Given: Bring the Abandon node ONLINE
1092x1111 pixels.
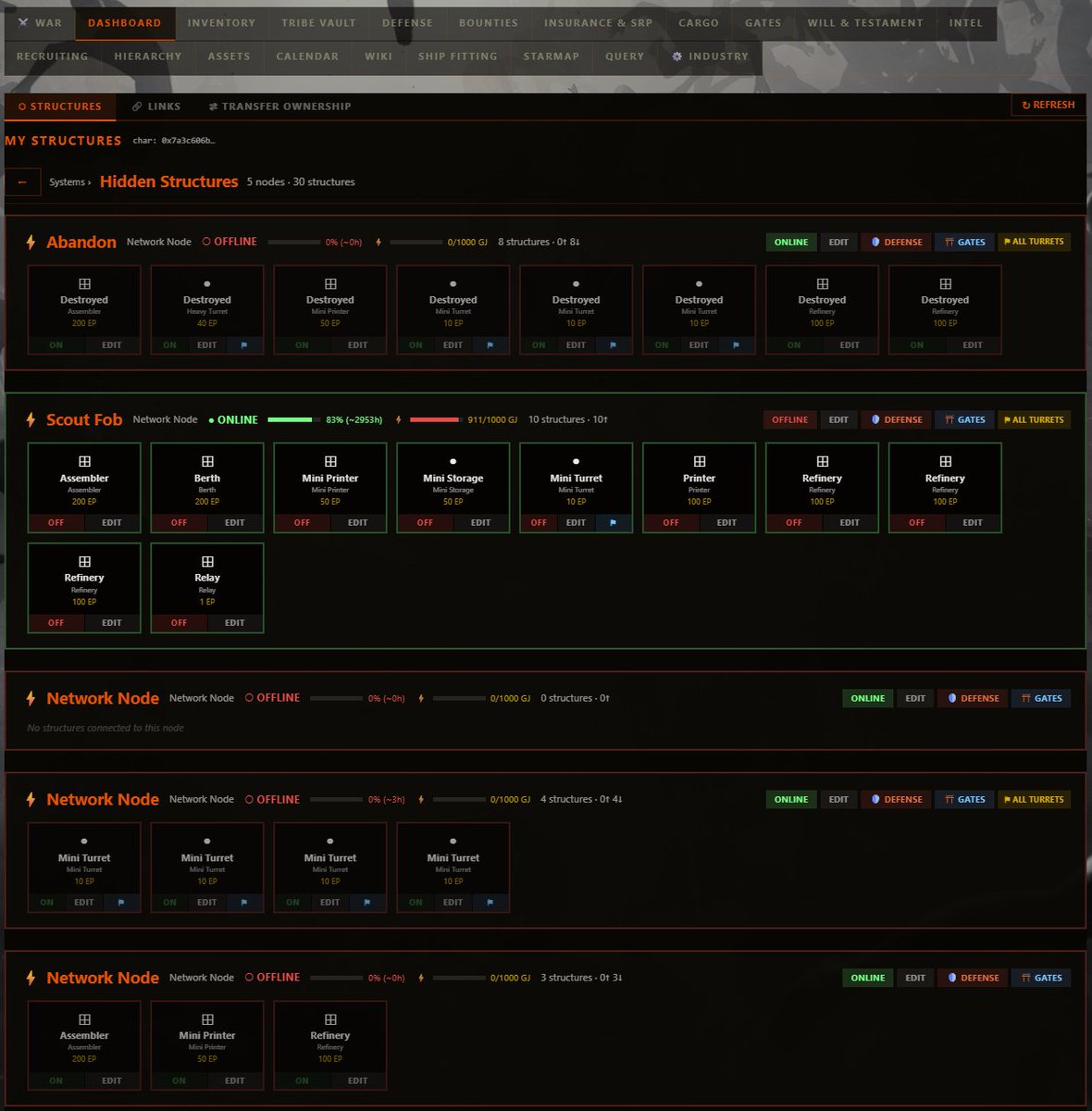Looking at the screenshot, I should (x=791, y=243).
